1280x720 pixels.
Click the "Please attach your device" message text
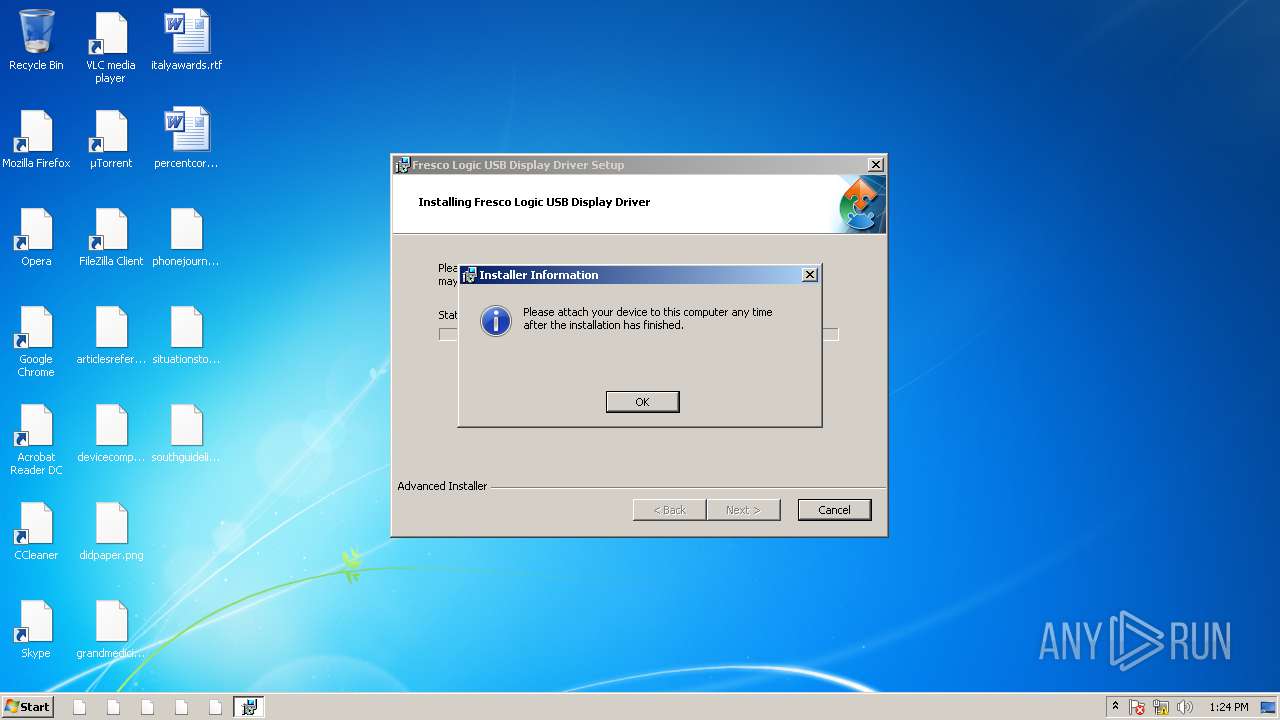[x=648, y=318]
